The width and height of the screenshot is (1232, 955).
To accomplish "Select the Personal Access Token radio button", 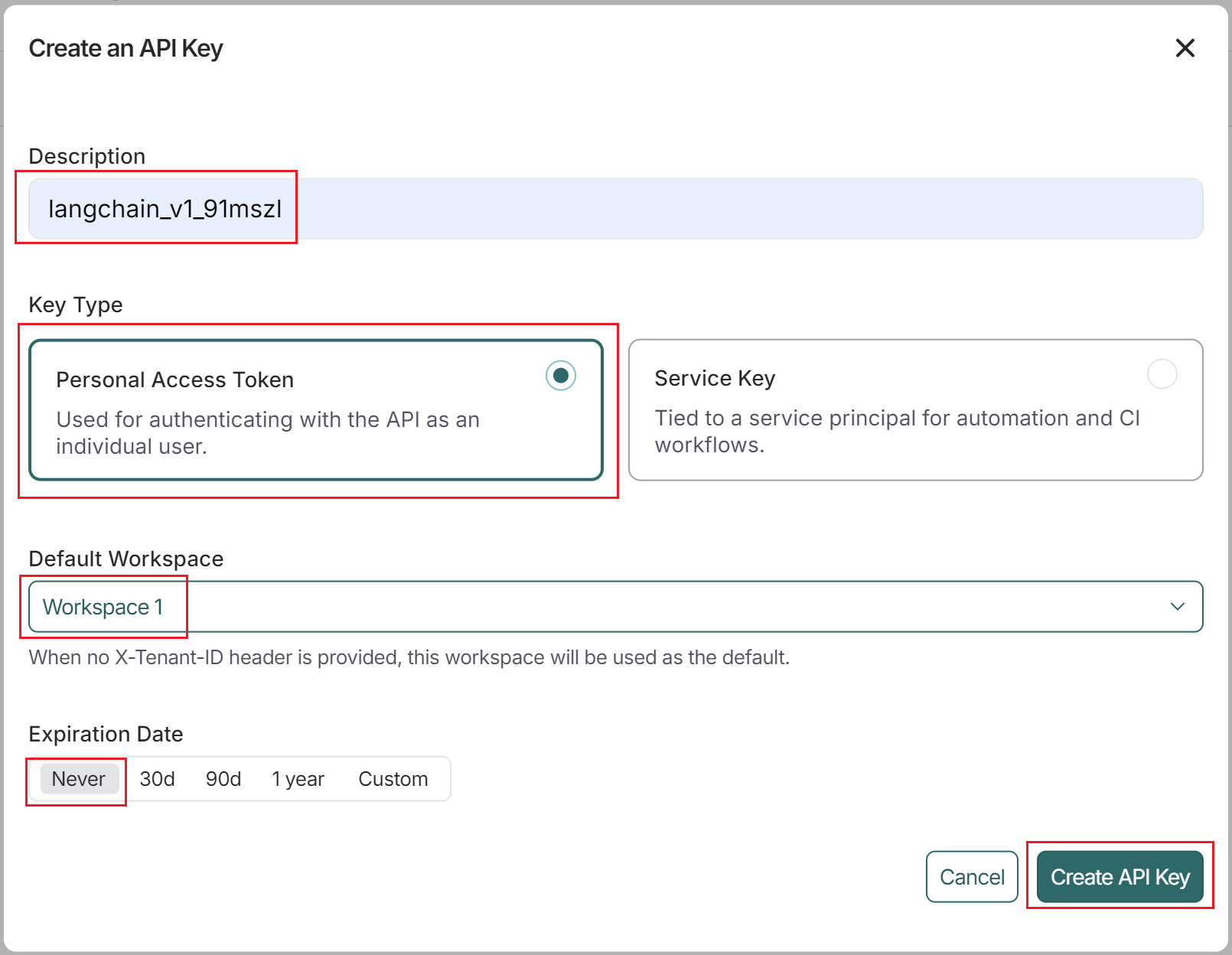I will (x=561, y=376).
